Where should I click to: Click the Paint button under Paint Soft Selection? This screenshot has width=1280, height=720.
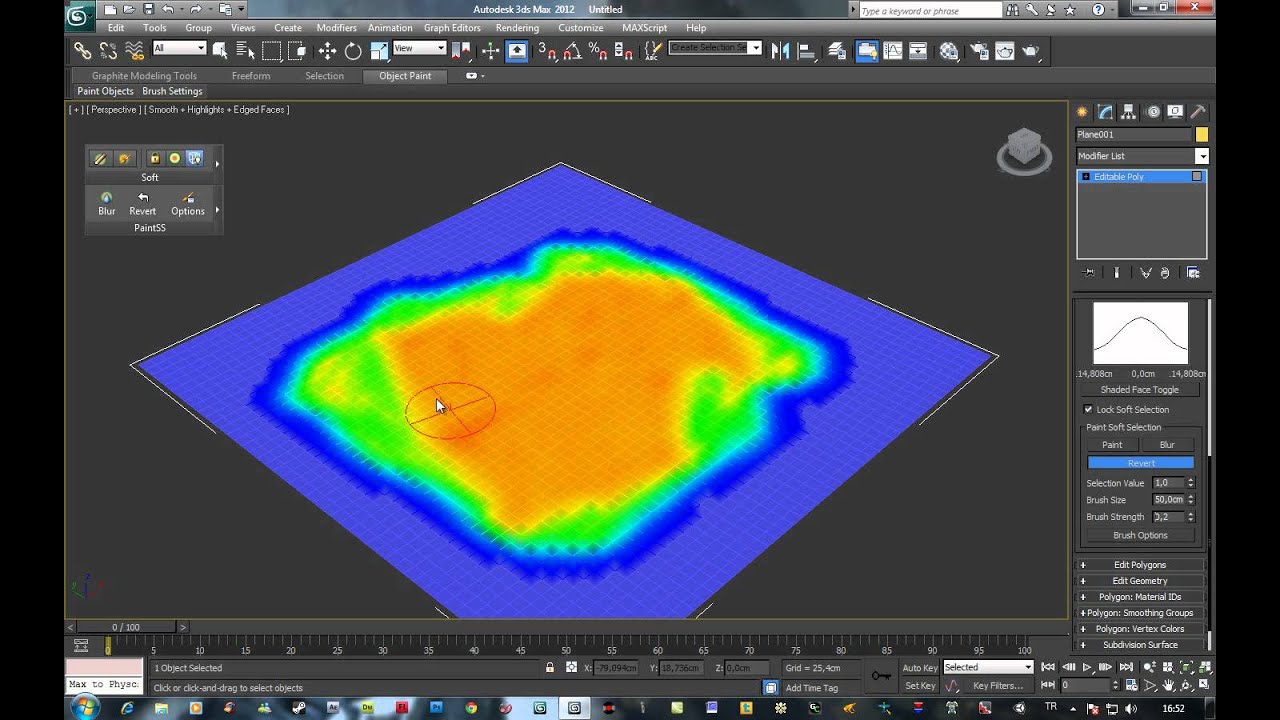[x=1112, y=445]
